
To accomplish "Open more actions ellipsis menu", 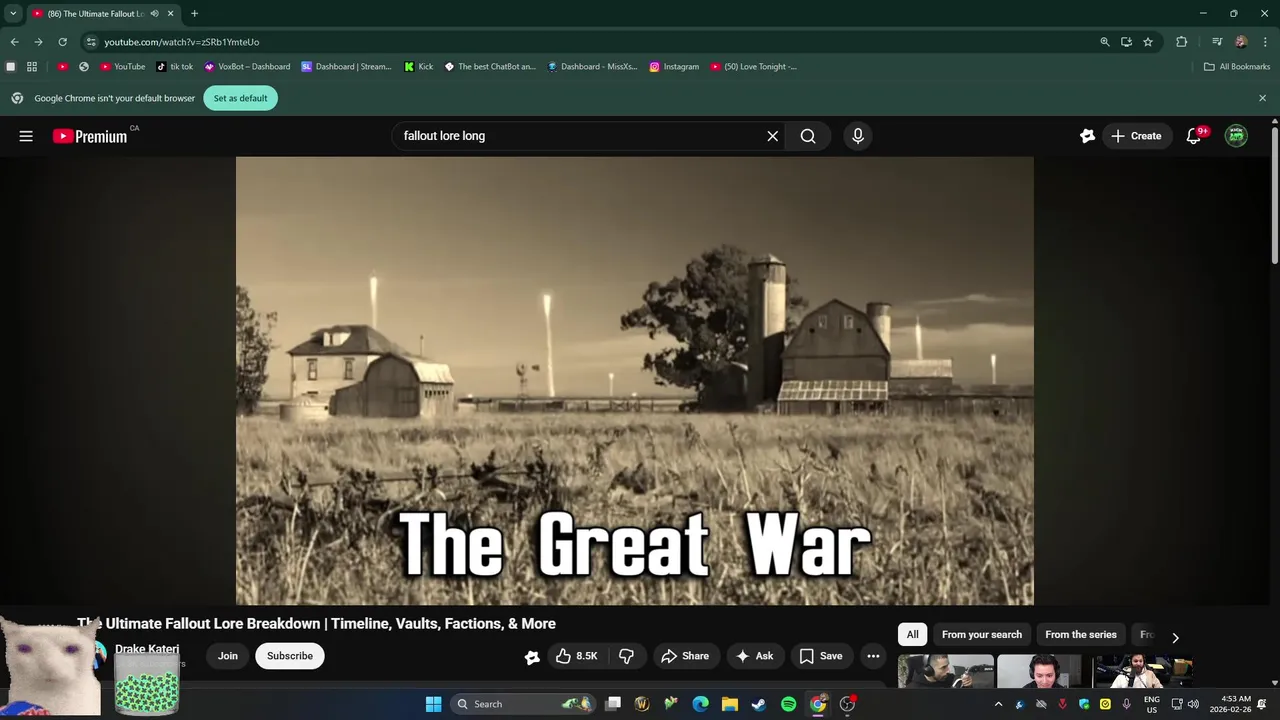I will (x=873, y=656).
